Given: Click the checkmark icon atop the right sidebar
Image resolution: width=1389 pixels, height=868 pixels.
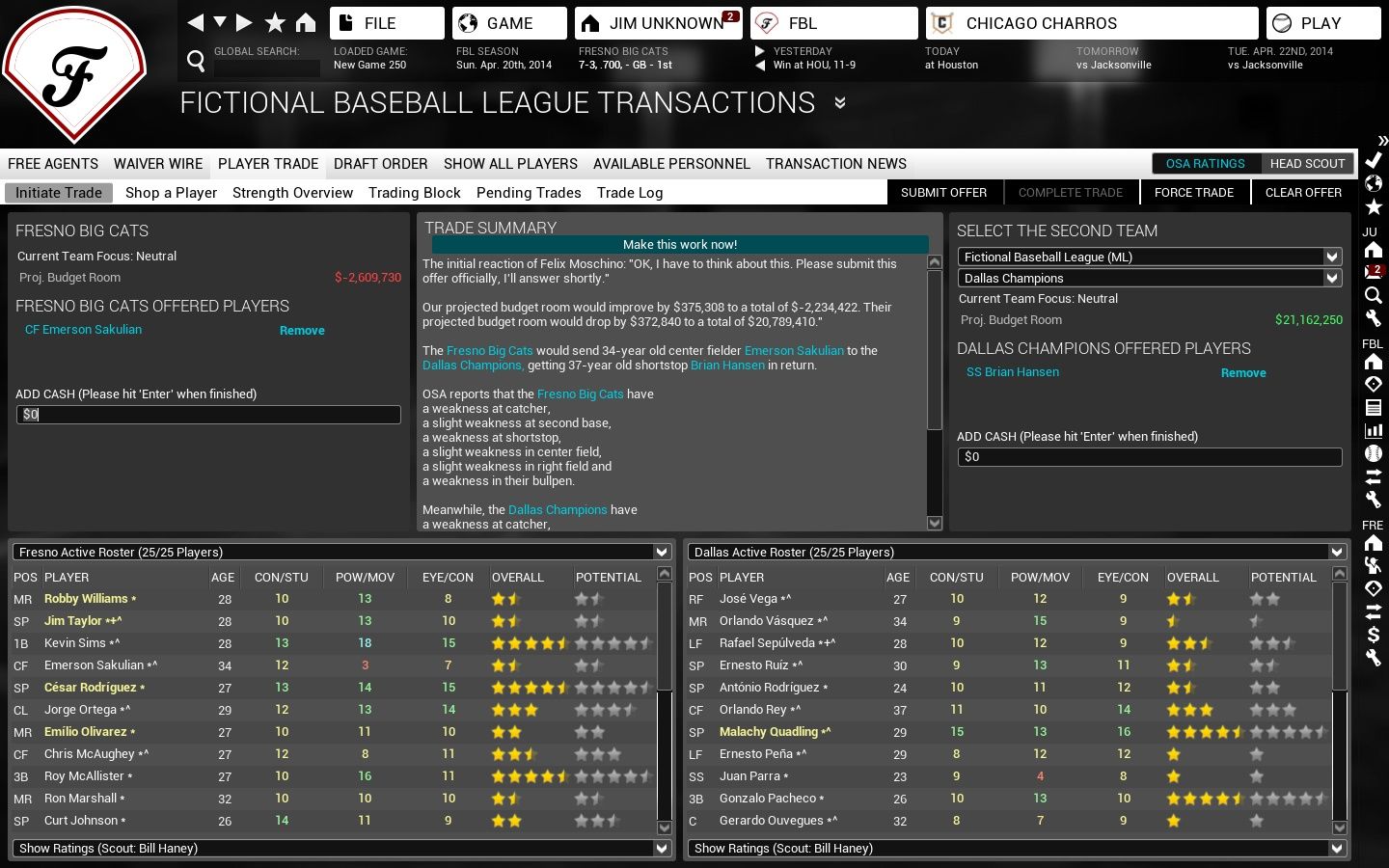Looking at the screenshot, I should click(1374, 160).
